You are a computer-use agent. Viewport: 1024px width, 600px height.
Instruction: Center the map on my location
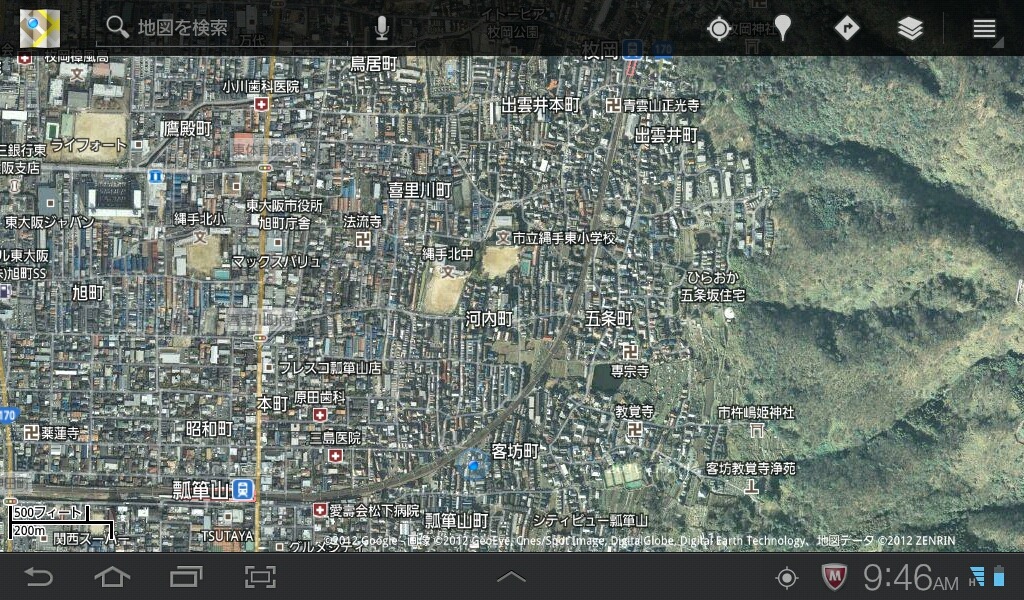718,28
